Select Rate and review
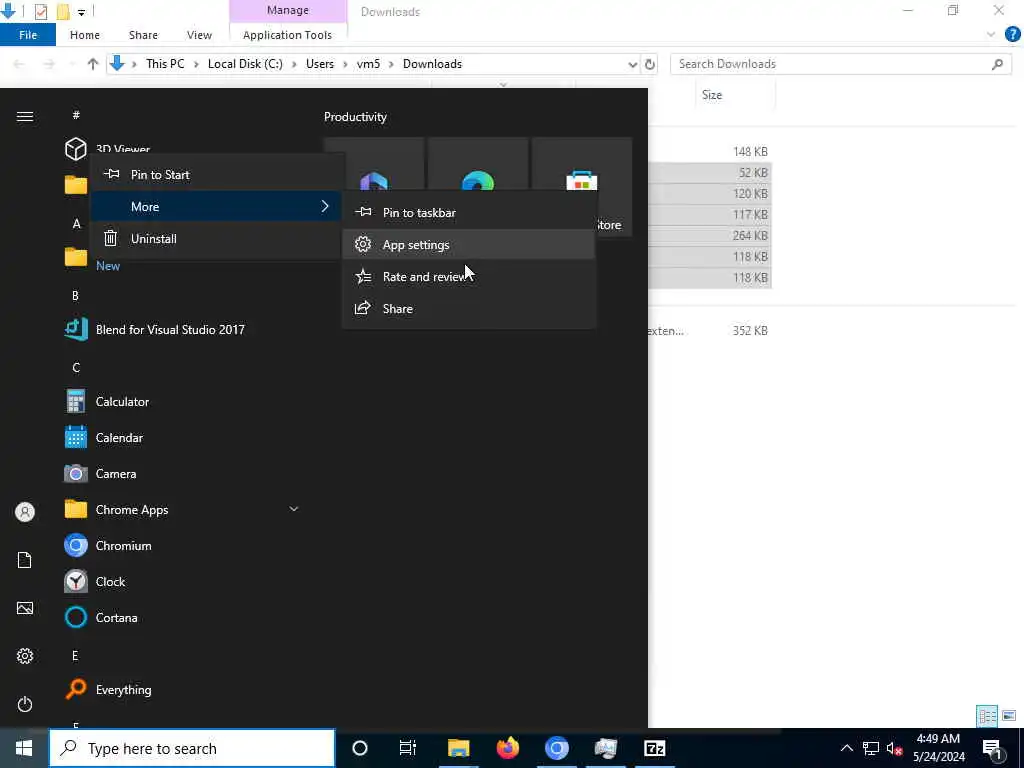This screenshot has width=1024, height=768. click(x=469, y=276)
